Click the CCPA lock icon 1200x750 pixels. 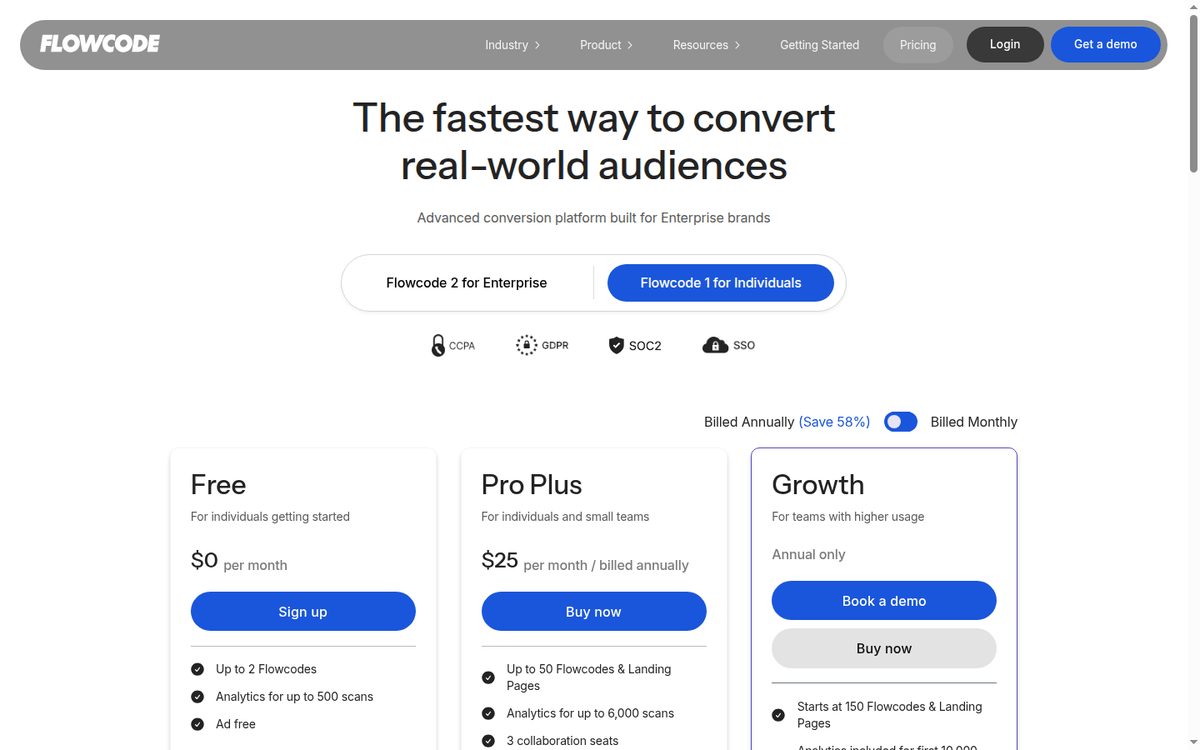click(438, 346)
